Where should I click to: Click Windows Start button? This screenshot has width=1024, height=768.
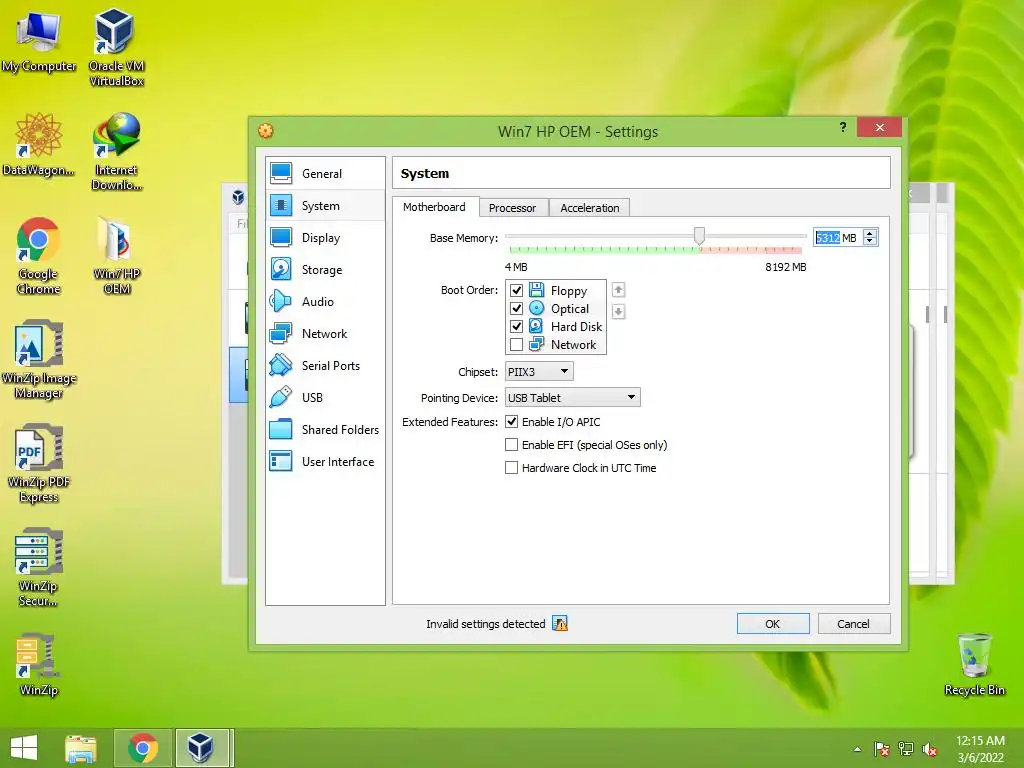tap(24, 748)
